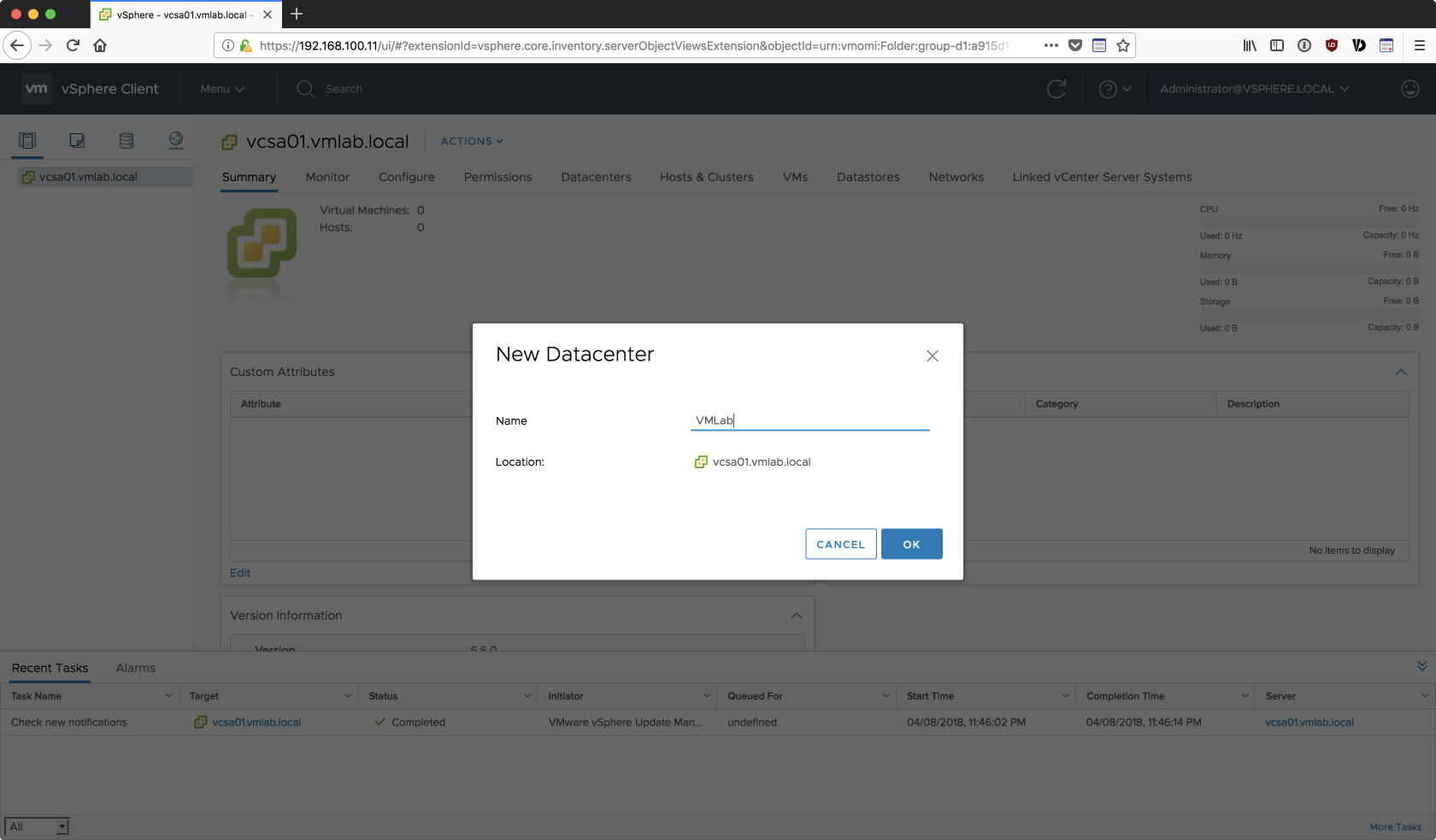Open the help dropdown menu
The width and height of the screenshot is (1436, 840).
coord(1115,89)
